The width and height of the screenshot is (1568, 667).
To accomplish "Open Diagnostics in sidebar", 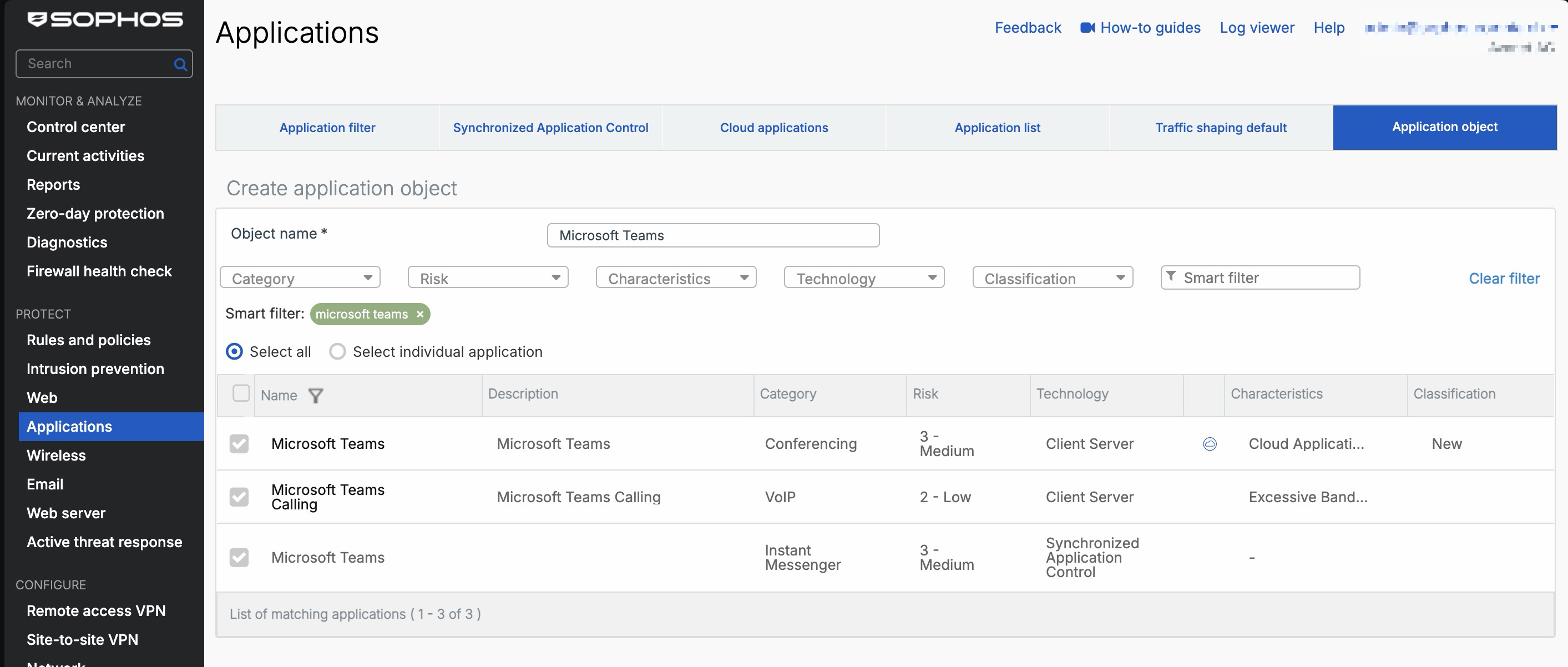I will click(x=67, y=242).
